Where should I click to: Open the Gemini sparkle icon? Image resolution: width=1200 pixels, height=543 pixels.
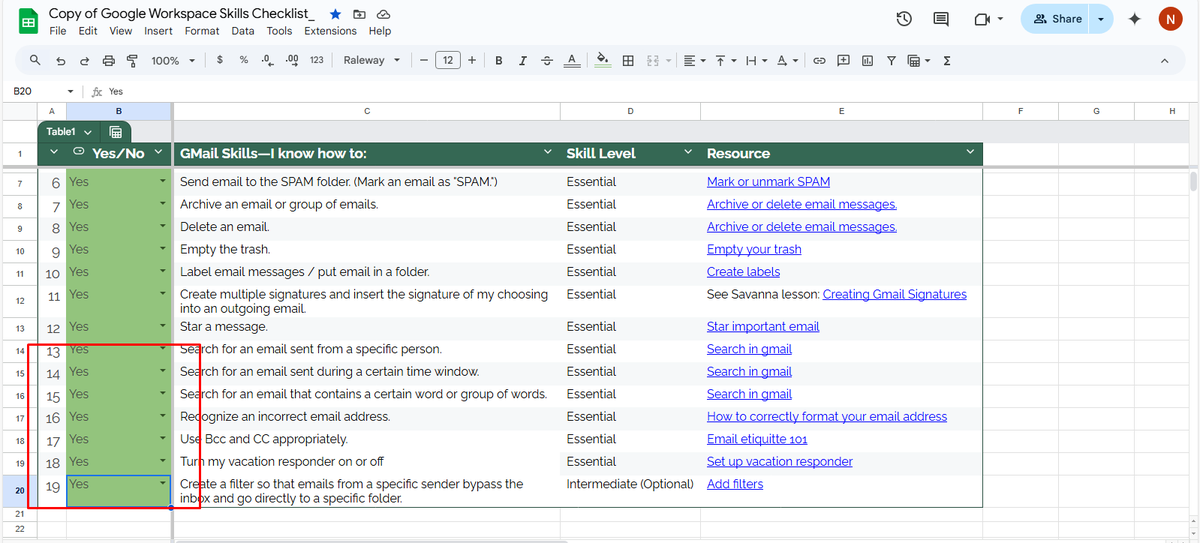tap(1134, 19)
